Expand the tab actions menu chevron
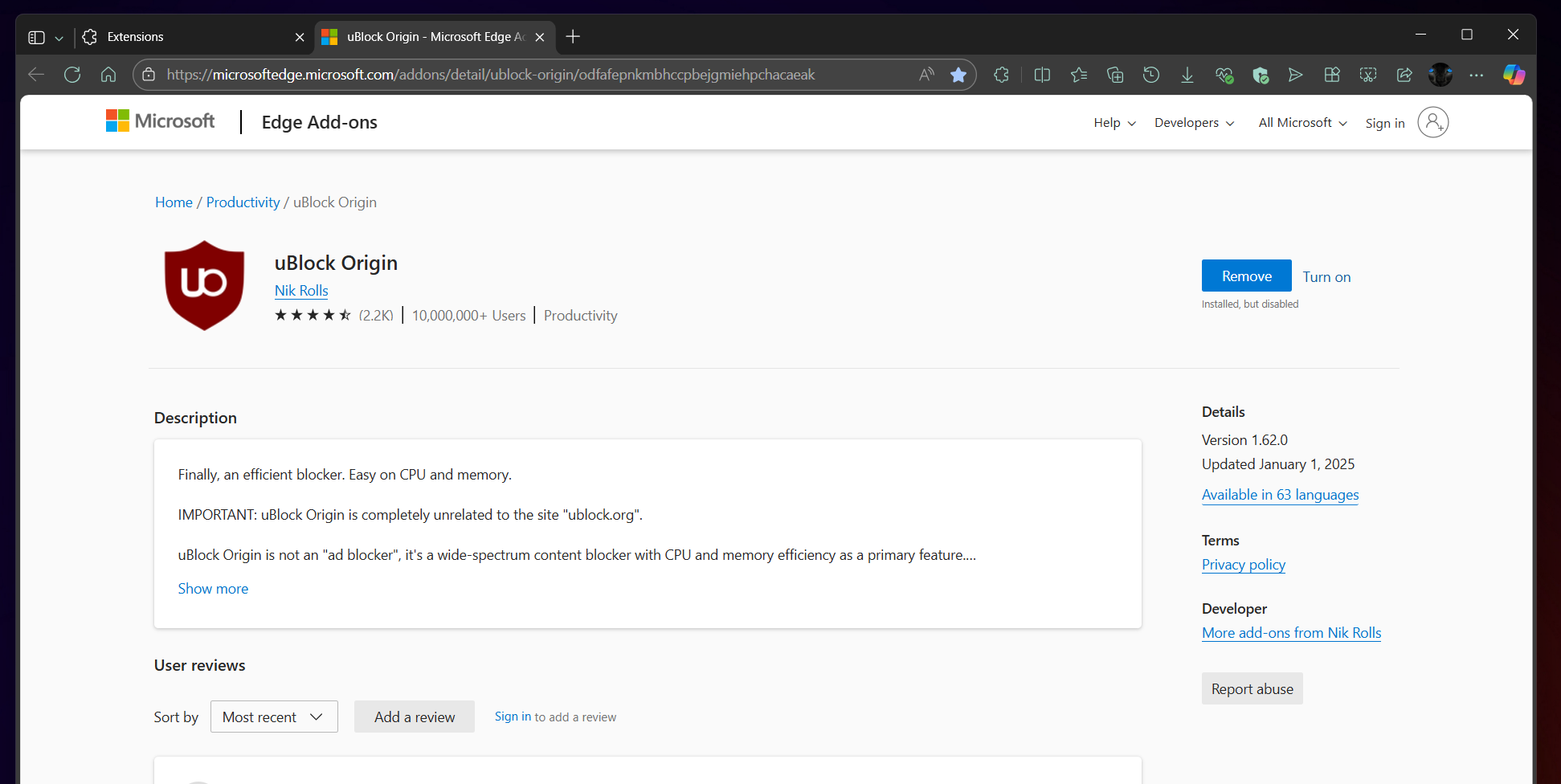The width and height of the screenshot is (1561, 784). (59, 38)
